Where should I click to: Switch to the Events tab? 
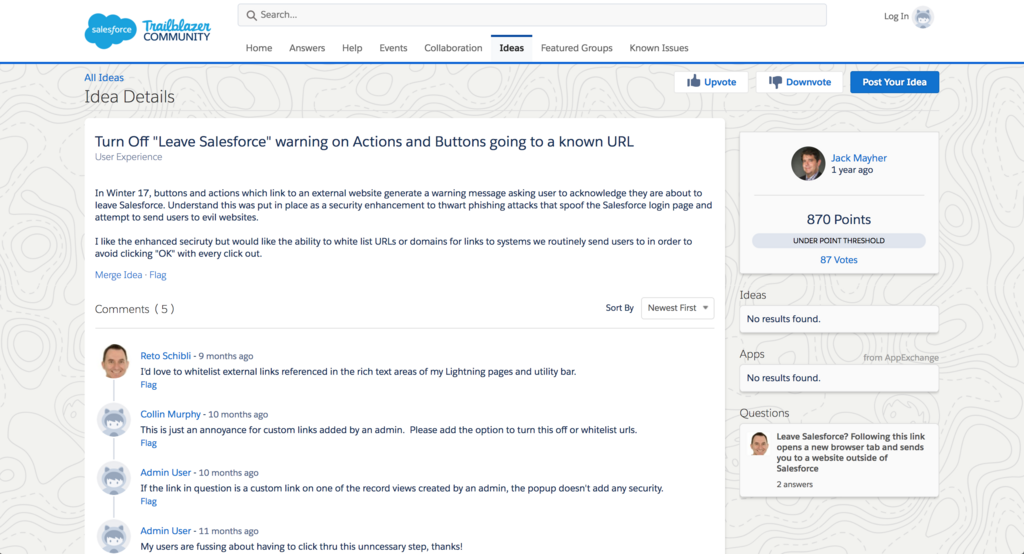click(x=393, y=48)
